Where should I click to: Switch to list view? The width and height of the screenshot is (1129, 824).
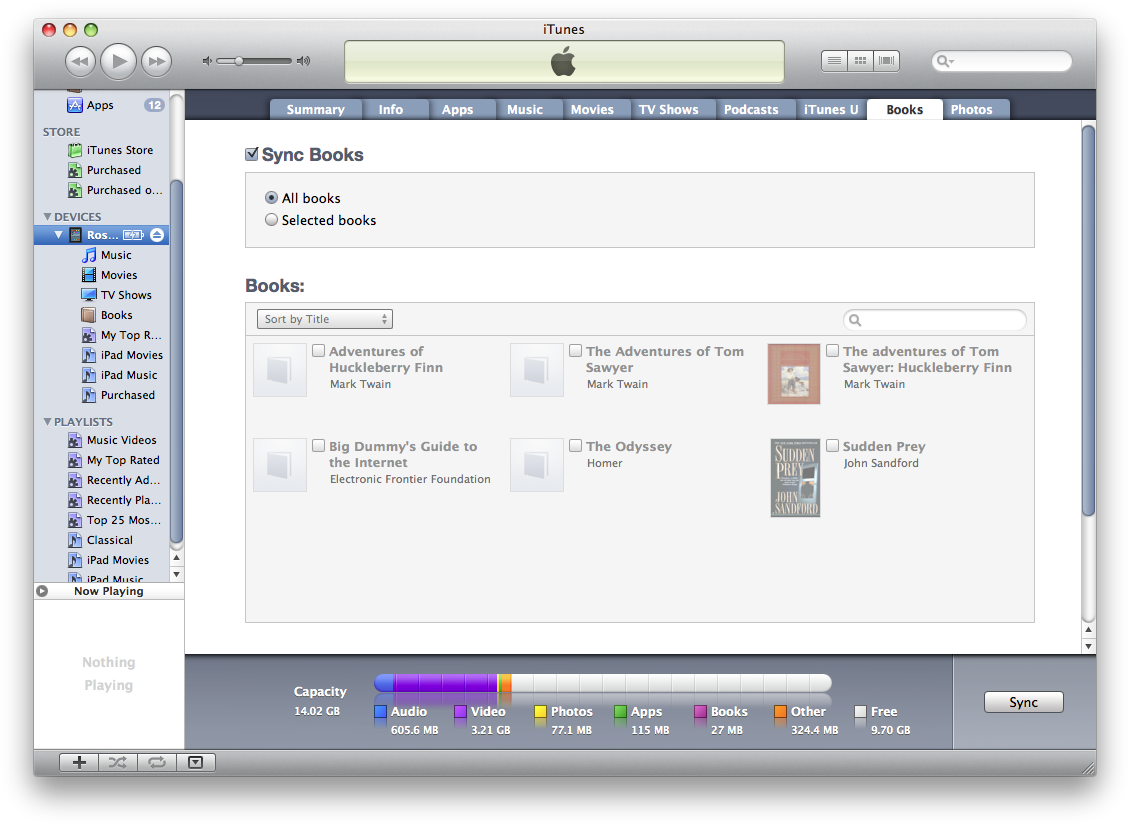tap(835, 61)
